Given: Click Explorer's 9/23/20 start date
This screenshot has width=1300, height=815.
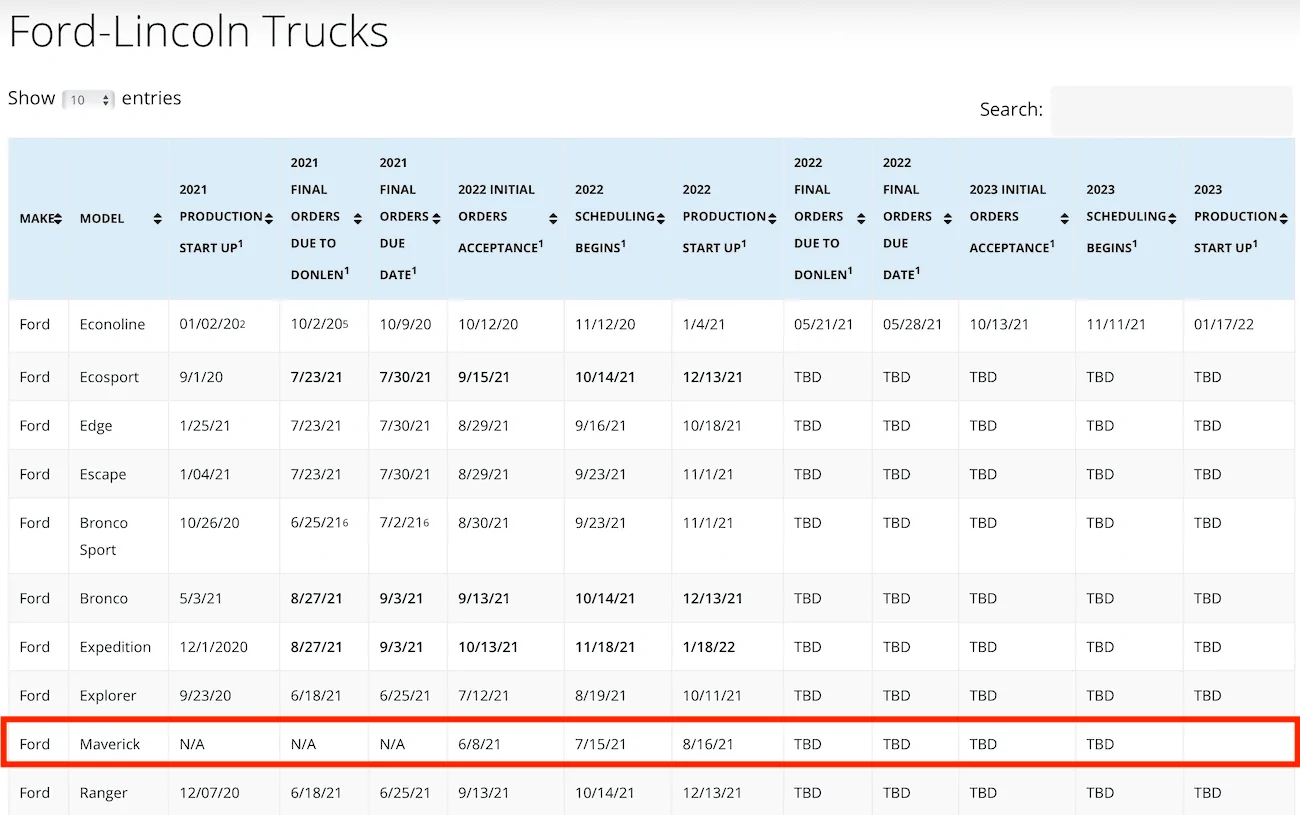Looking at the screenshot, I should pos(205,695).
